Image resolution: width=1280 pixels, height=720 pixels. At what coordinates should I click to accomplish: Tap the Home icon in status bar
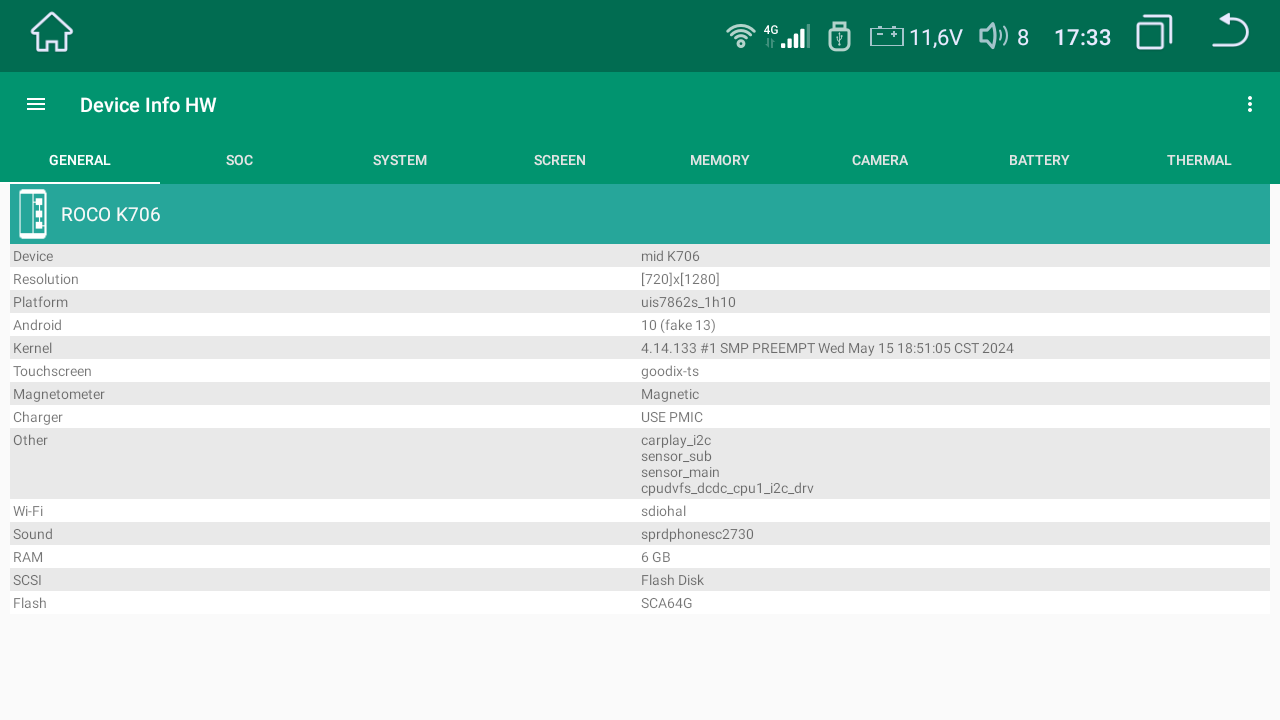tap(52, 32)
